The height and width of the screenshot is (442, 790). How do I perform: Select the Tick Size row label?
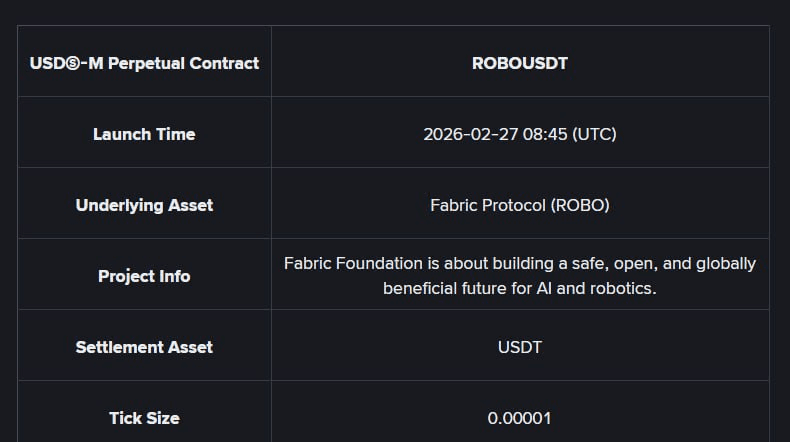point(144,418)
